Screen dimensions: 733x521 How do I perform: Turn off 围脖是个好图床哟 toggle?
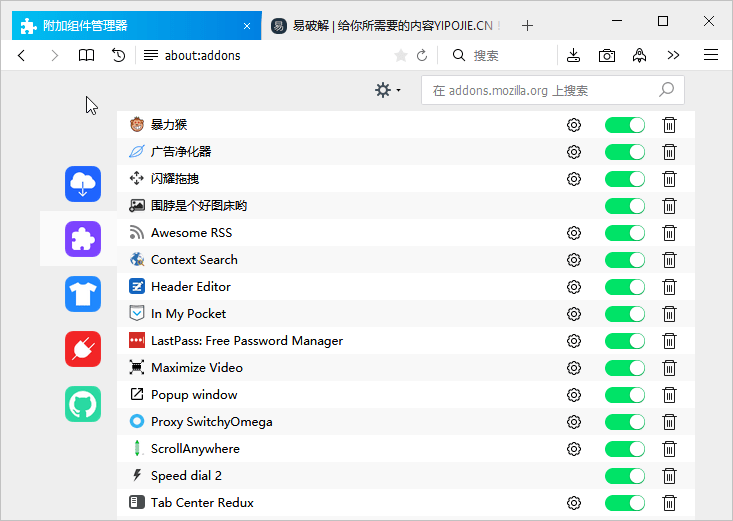(625, 206)
